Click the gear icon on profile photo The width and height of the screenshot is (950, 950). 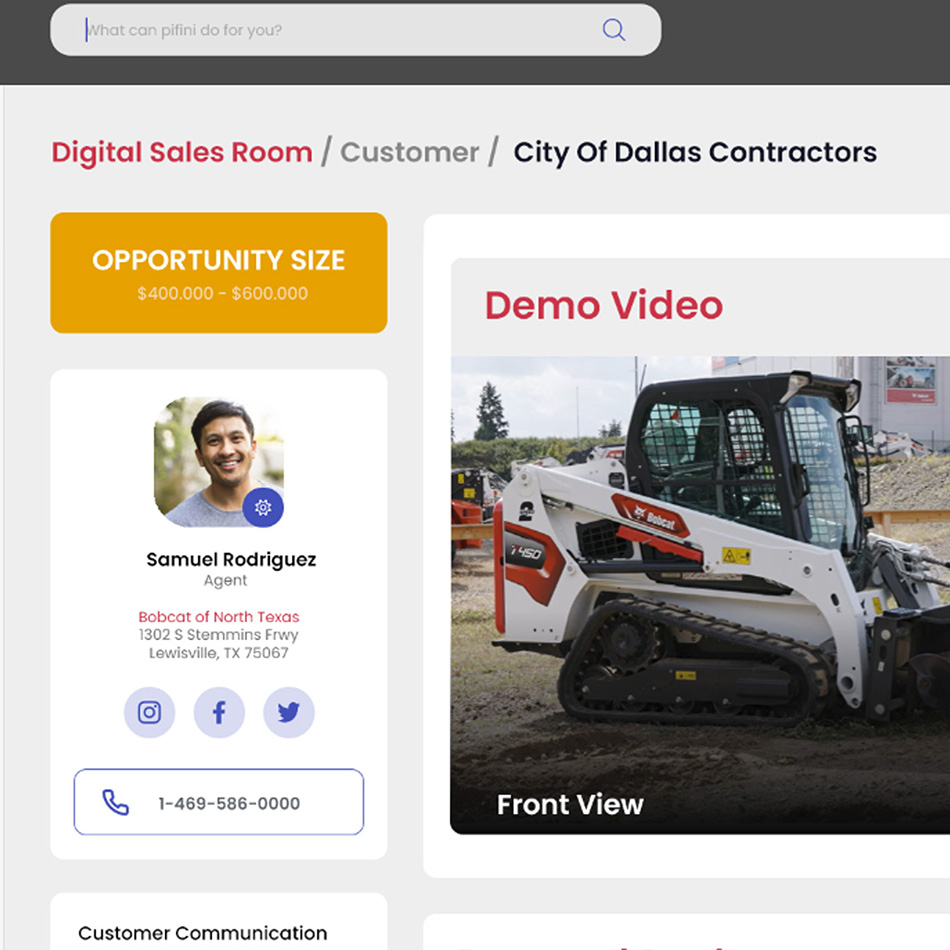pyautogui.click(x=263, y=508)
